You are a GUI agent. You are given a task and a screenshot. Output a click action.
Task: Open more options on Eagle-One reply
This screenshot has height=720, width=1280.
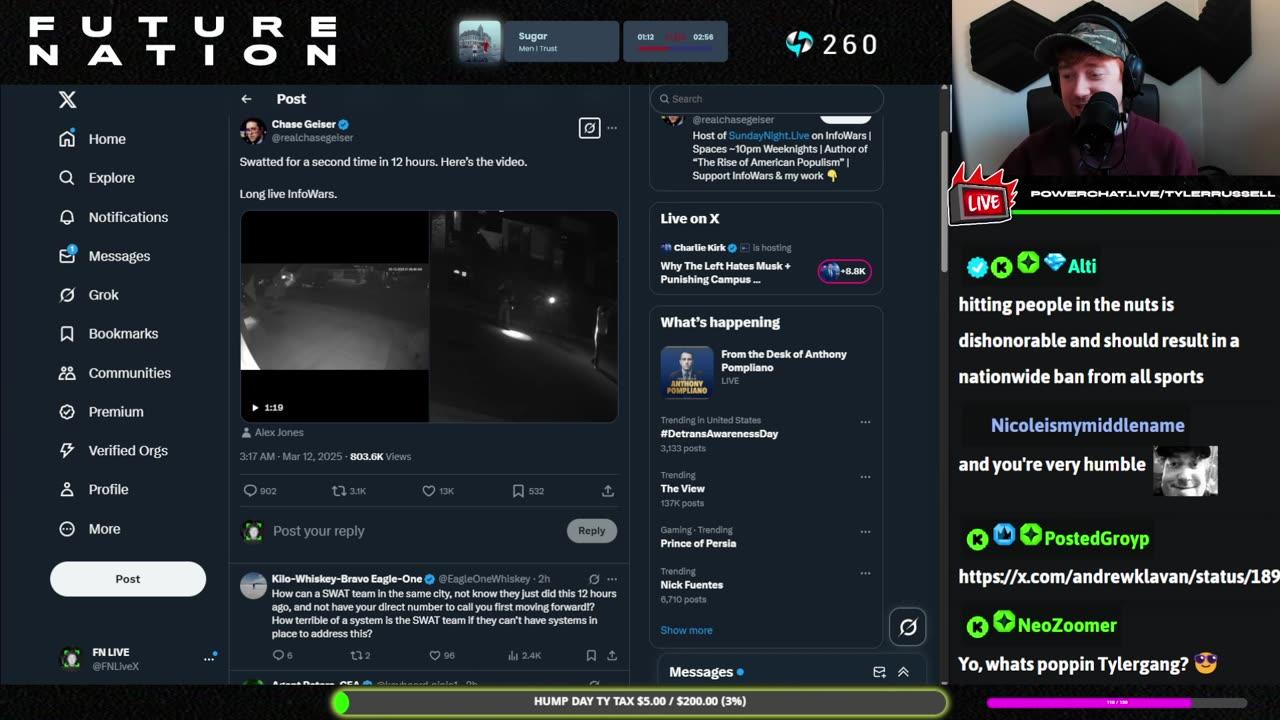point(612,579)
